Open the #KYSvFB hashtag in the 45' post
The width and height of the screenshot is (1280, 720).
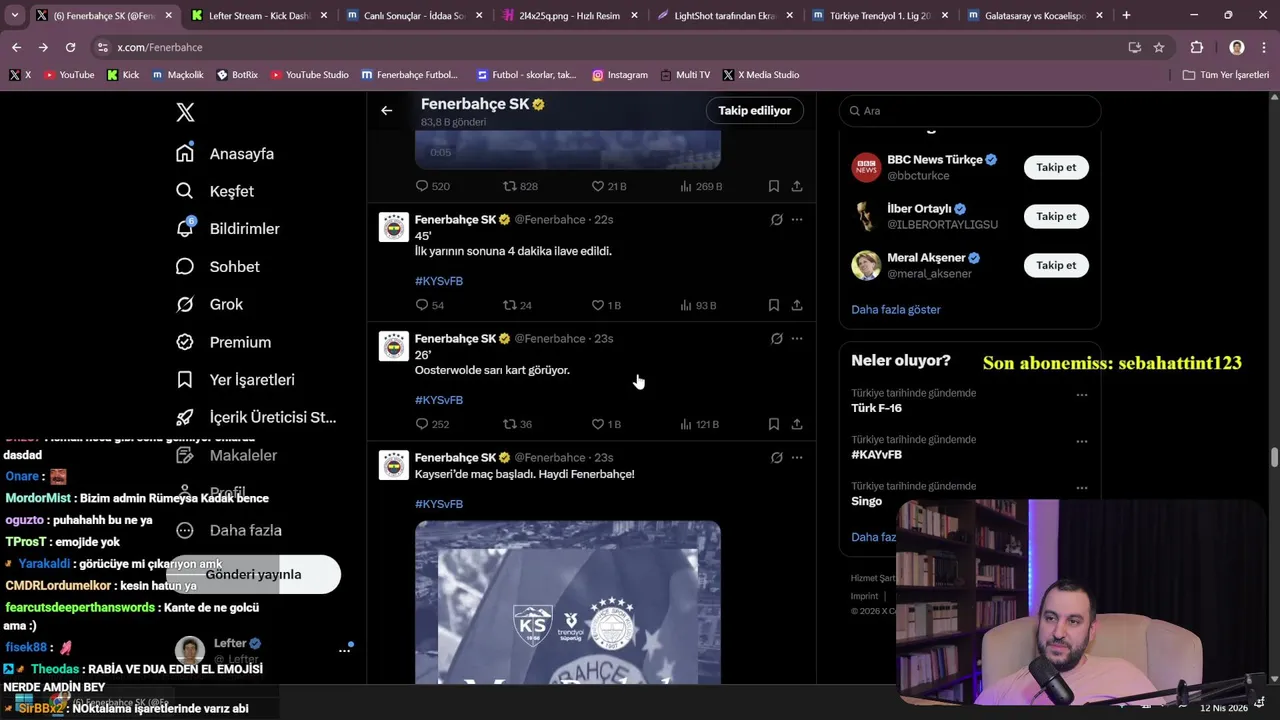click(439, 281)
